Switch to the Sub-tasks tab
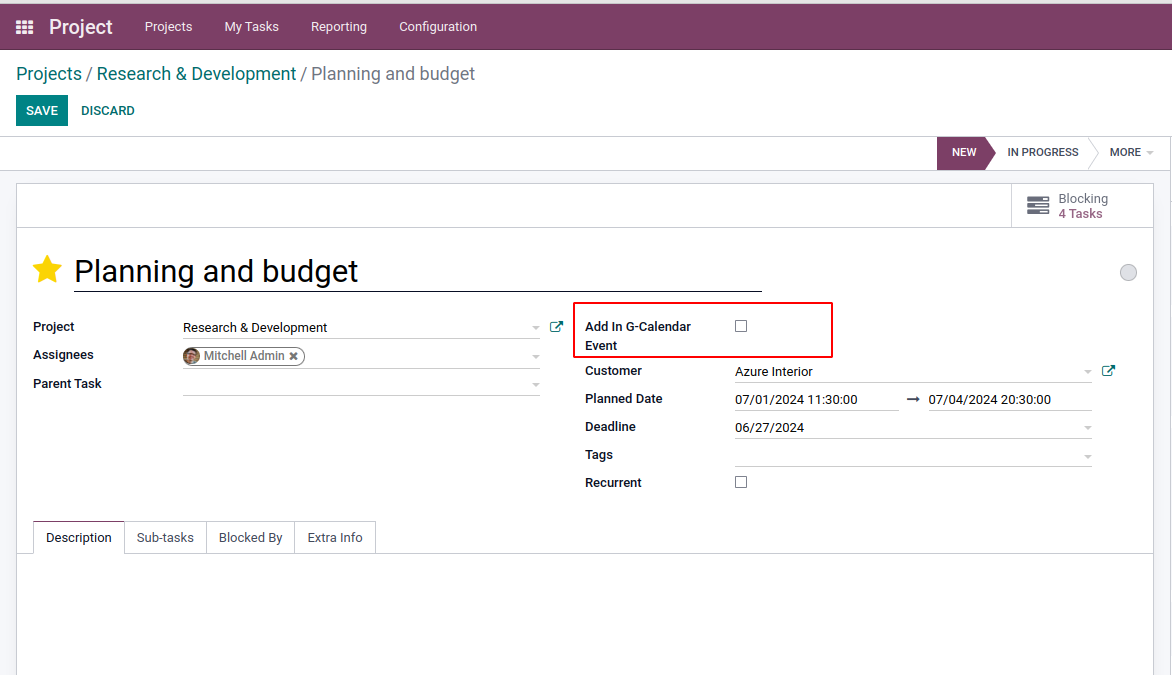Viewport: 1172px width, 675px height. [x=165, y=538]
